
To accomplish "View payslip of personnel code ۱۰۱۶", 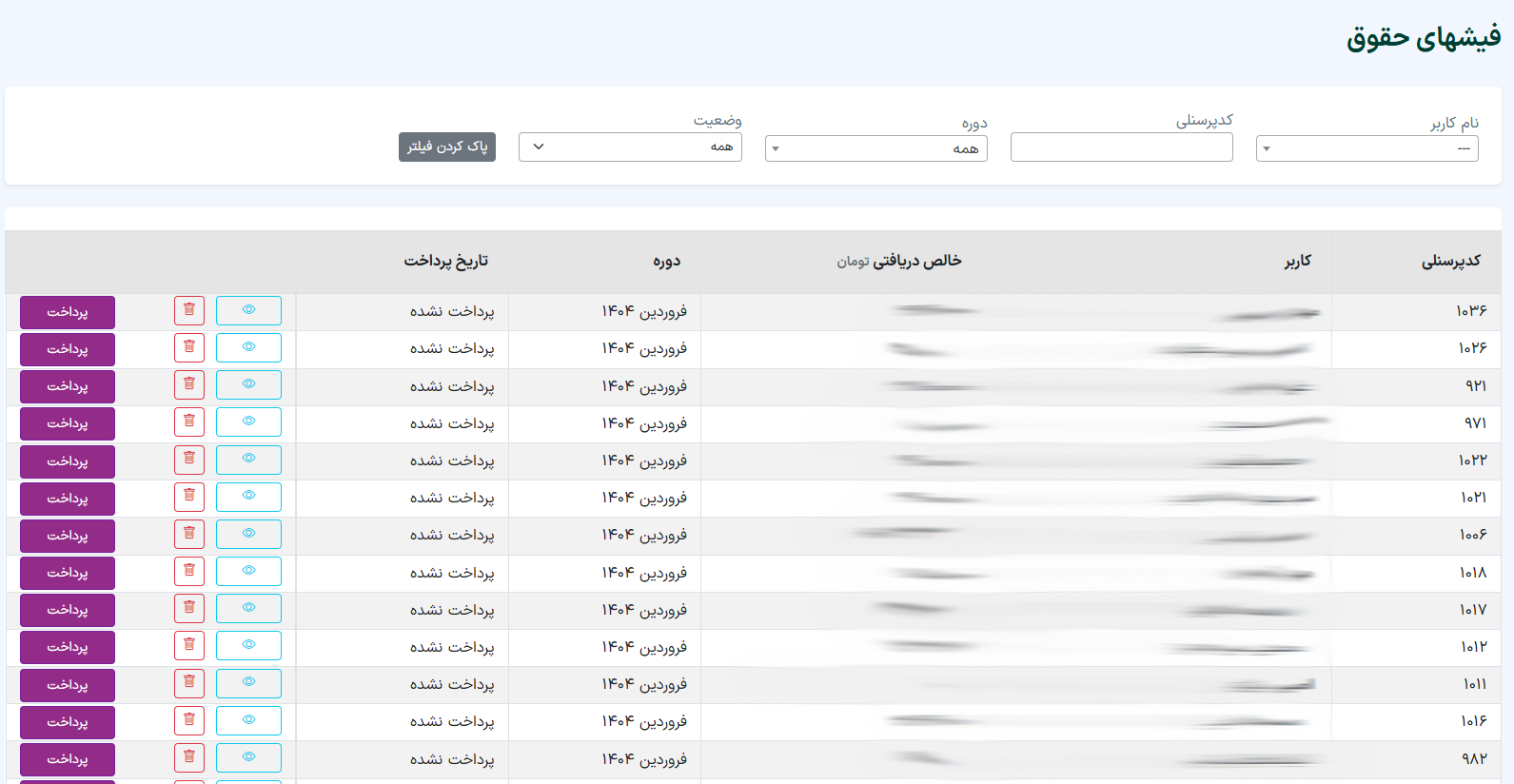I will point(248,720).
